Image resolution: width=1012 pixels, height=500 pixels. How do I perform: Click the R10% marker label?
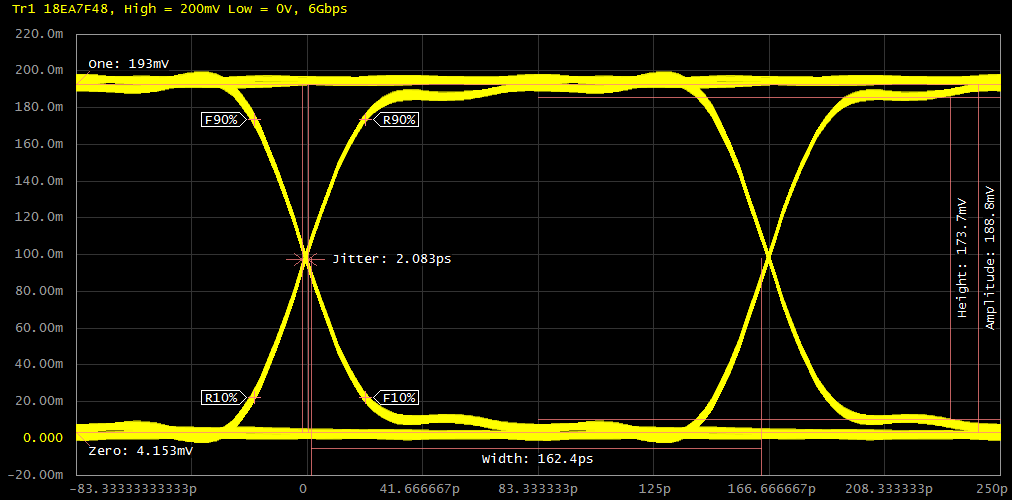[221, 398]
